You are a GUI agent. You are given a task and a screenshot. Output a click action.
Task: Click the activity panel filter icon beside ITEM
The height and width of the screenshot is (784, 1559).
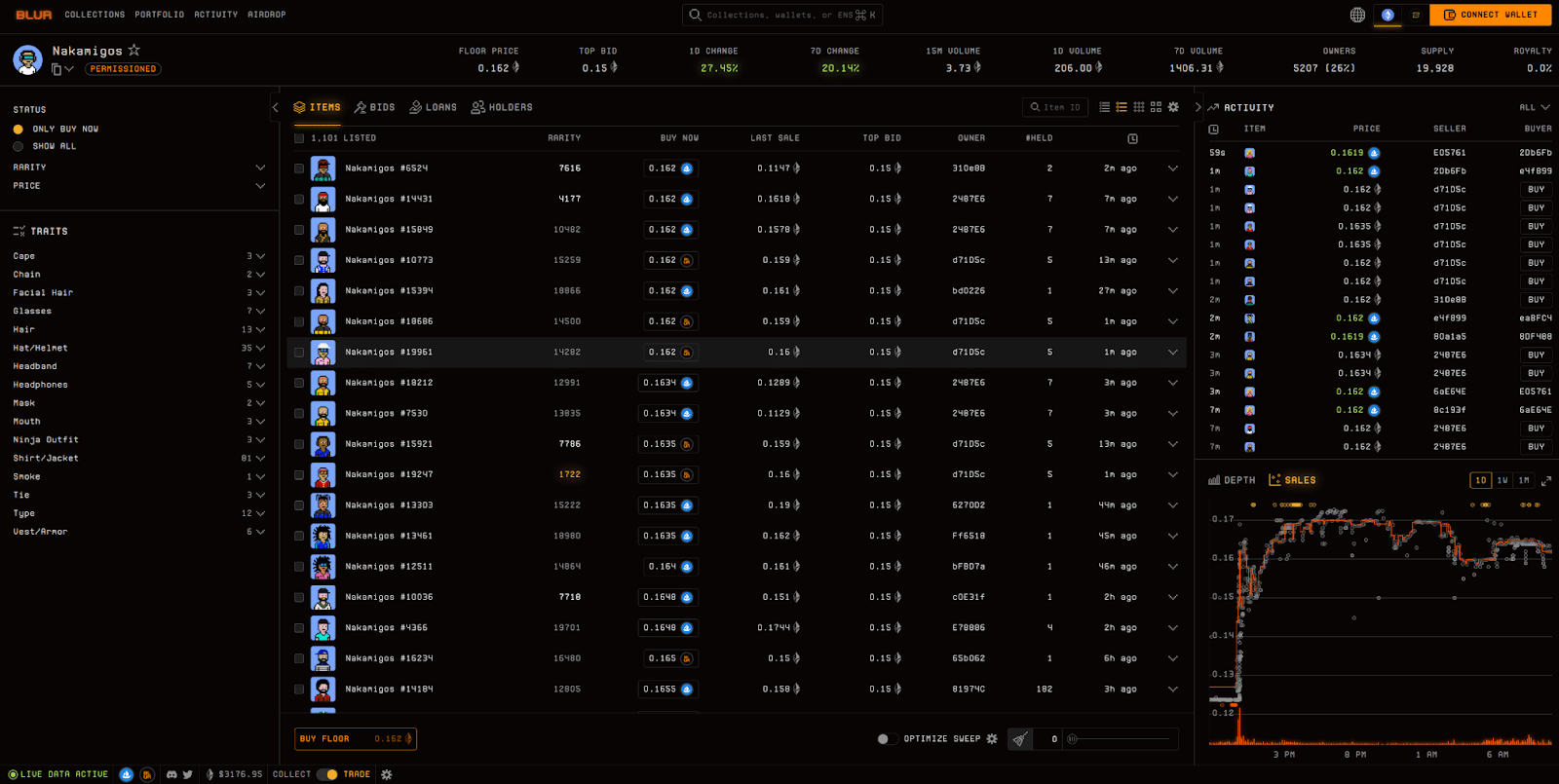tap(1213, 129)
